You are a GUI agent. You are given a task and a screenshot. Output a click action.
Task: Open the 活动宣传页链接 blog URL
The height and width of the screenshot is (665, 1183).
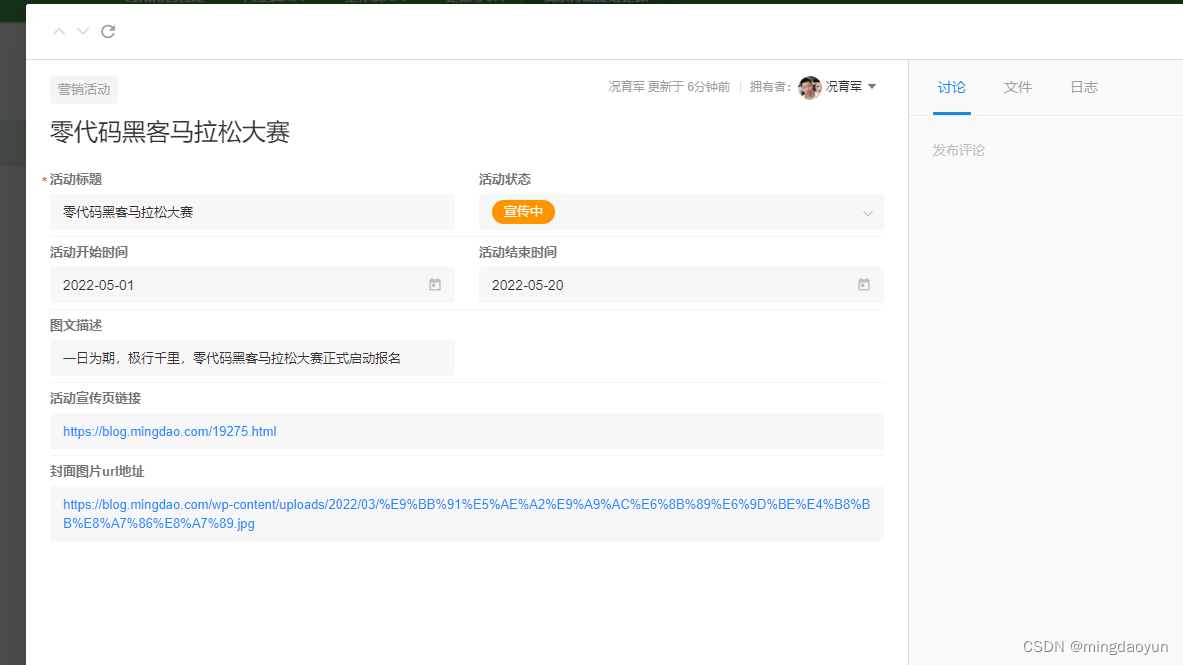tap(169, 430)
